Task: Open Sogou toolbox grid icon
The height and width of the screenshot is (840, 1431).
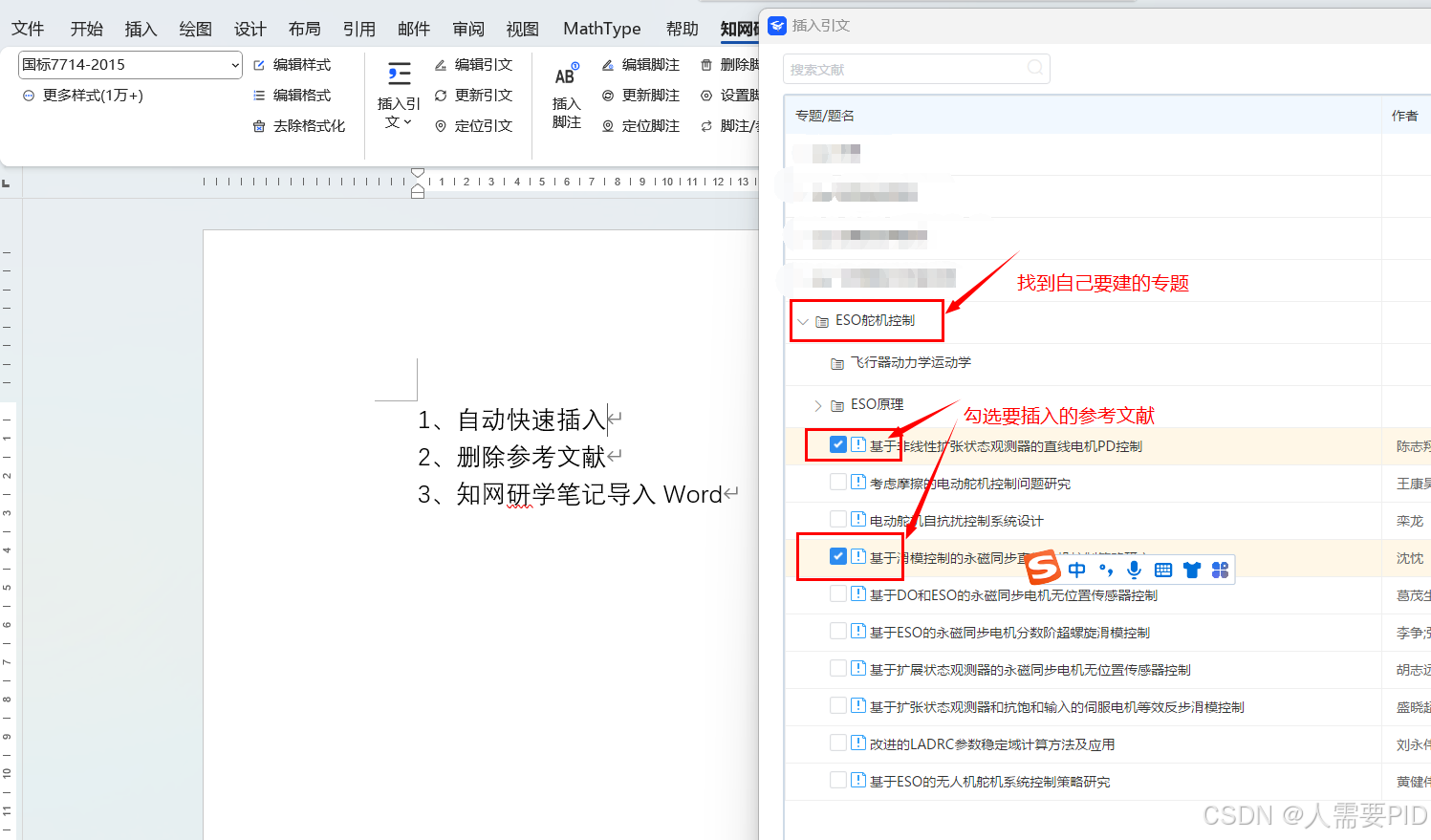Action: pyautogui.click(x=1220, y=571)
